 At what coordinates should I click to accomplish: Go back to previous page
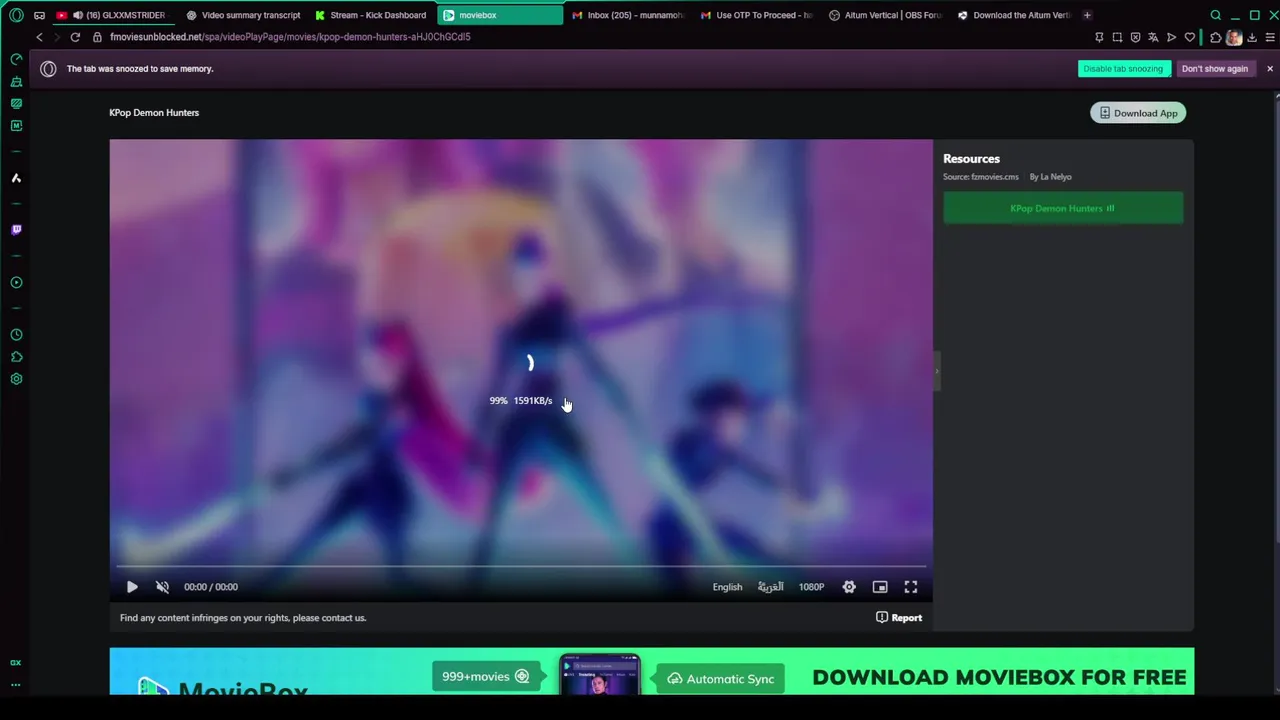click(x=39, y=37)
